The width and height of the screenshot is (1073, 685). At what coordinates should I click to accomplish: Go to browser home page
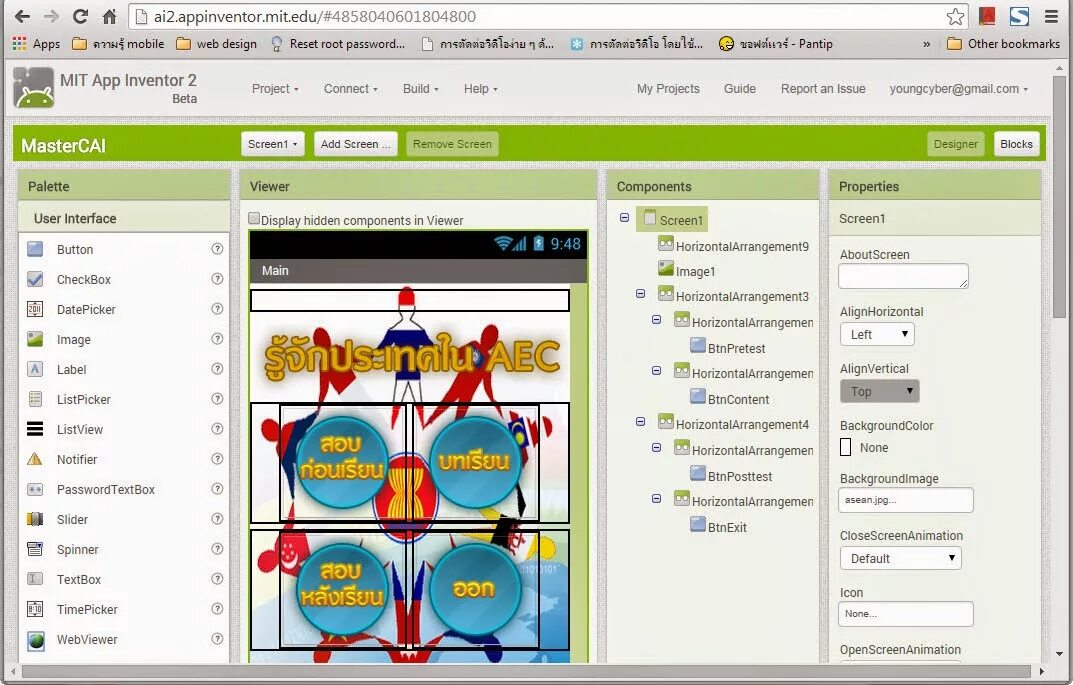109,16
